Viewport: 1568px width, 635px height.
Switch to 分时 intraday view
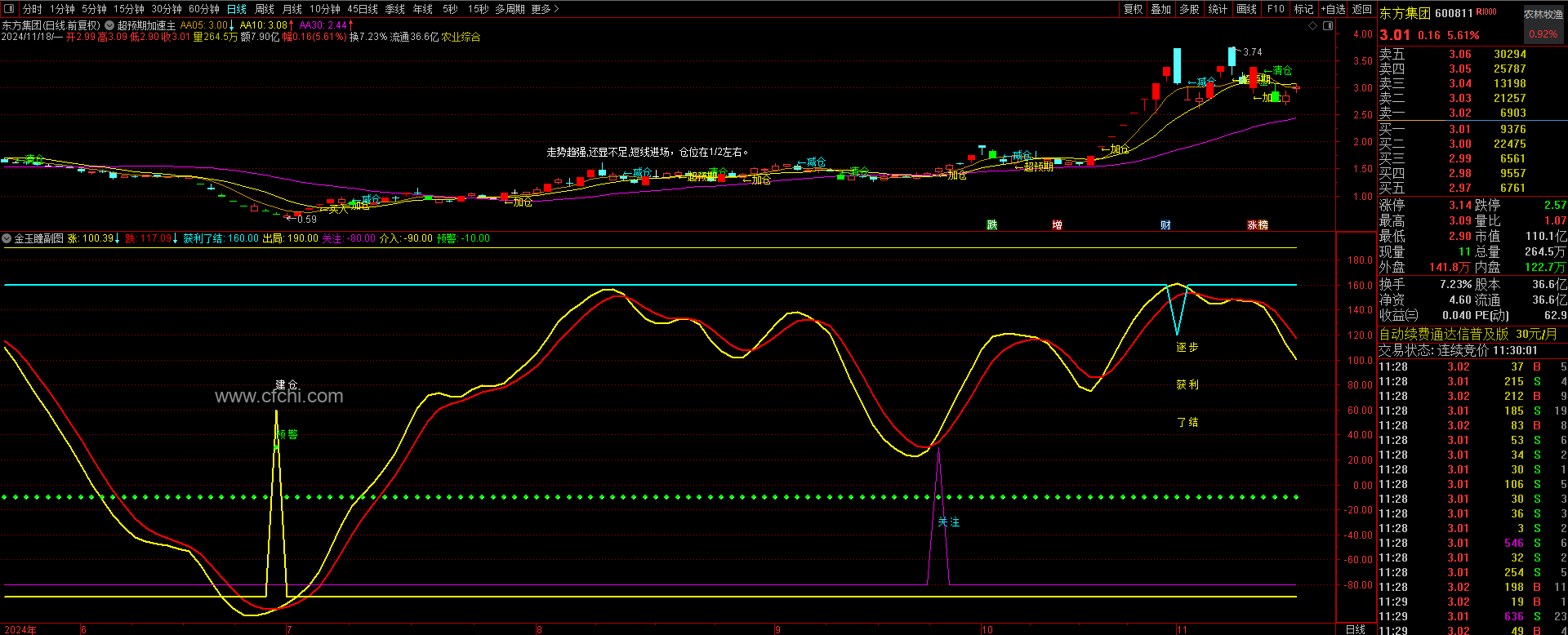pyautogui.click(x=32, y=9)
